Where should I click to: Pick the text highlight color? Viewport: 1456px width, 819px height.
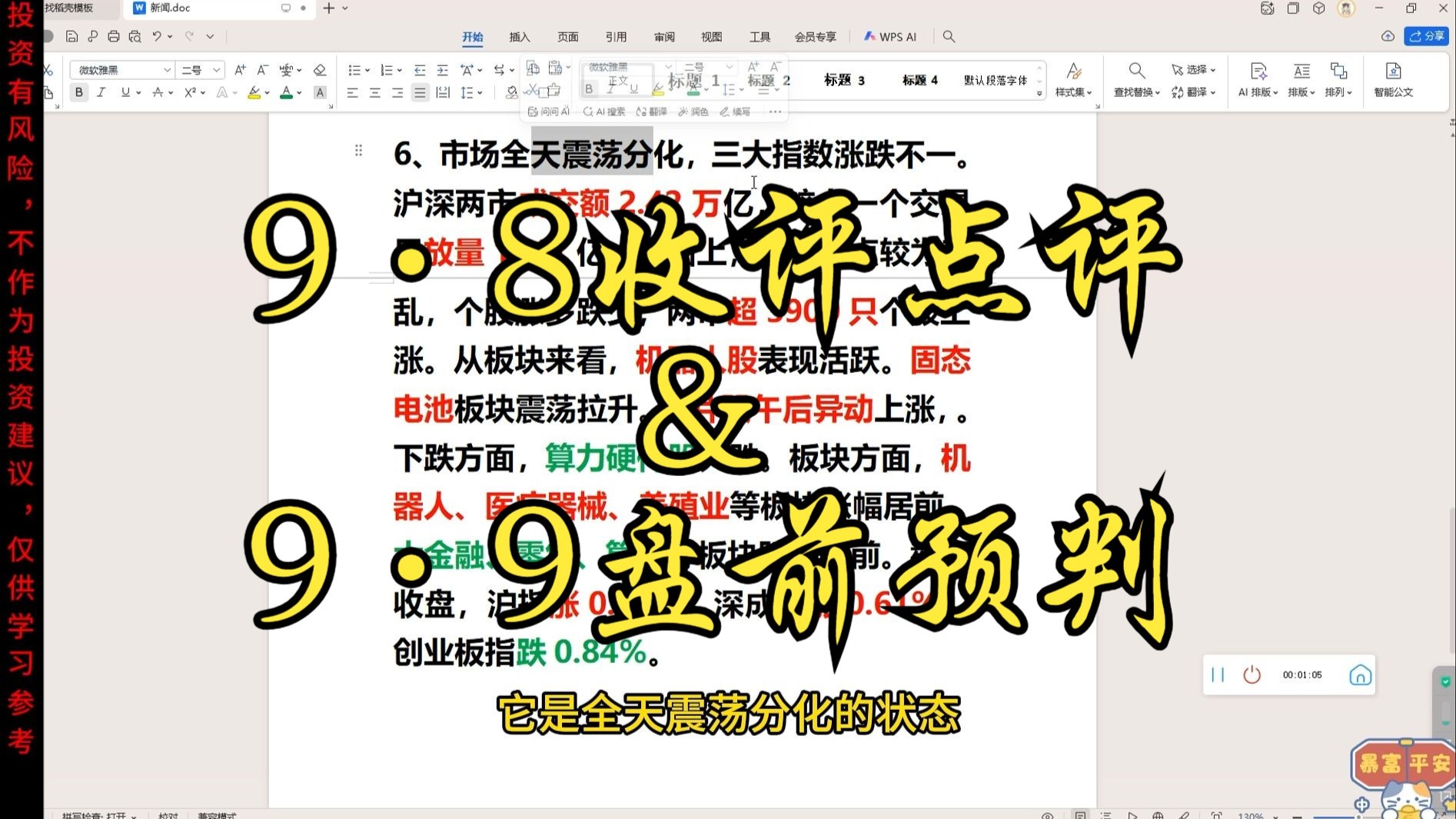coord(254,92)
